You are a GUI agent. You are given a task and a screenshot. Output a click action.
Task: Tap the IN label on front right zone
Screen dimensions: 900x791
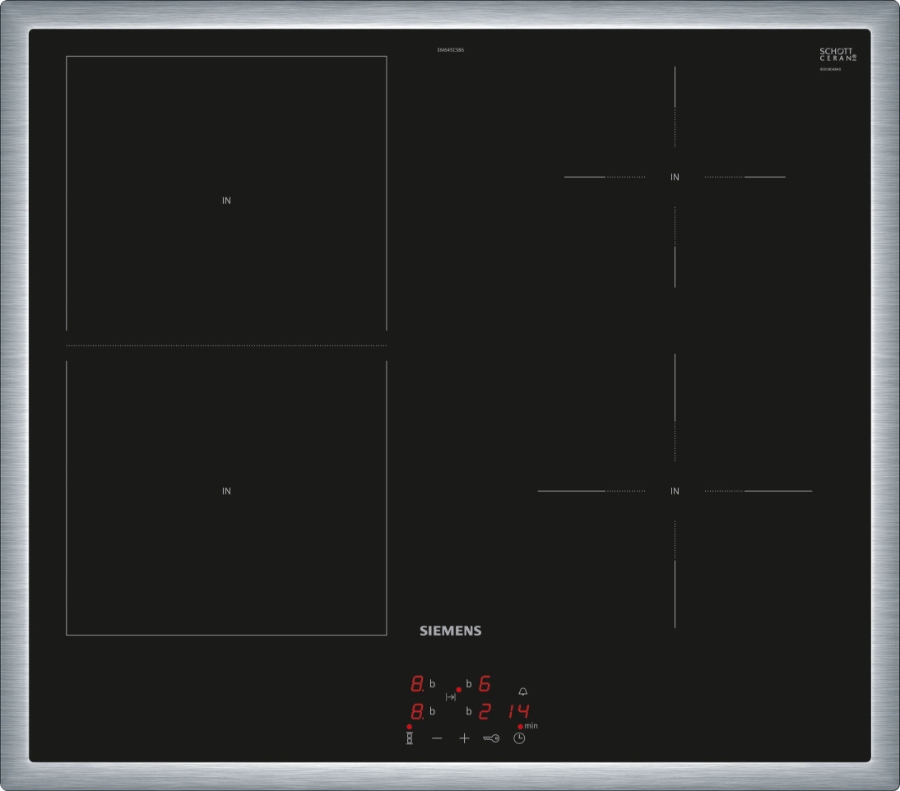(x=675, y=491)
